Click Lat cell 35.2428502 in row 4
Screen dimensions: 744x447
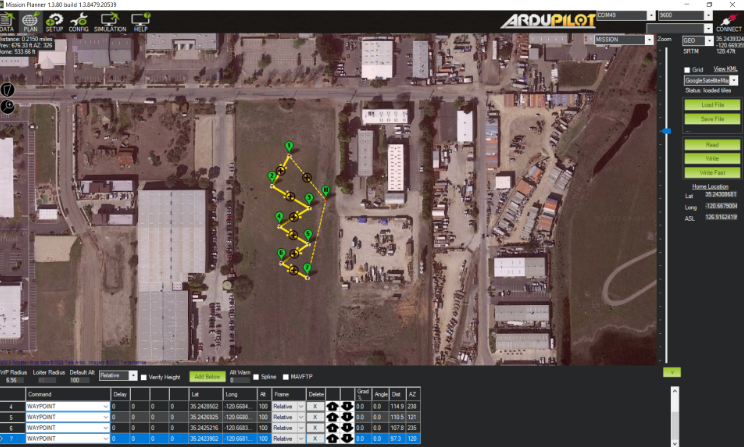click(206, 406)
